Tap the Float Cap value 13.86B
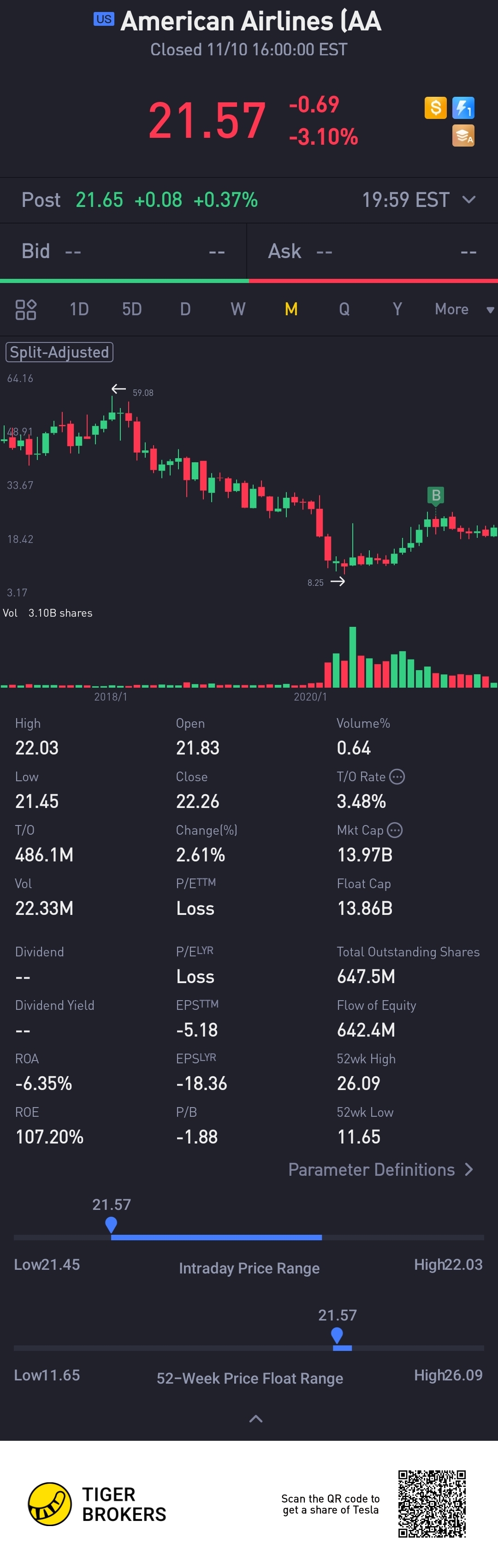The image size is (498, 1568). (x=365, y=908)
